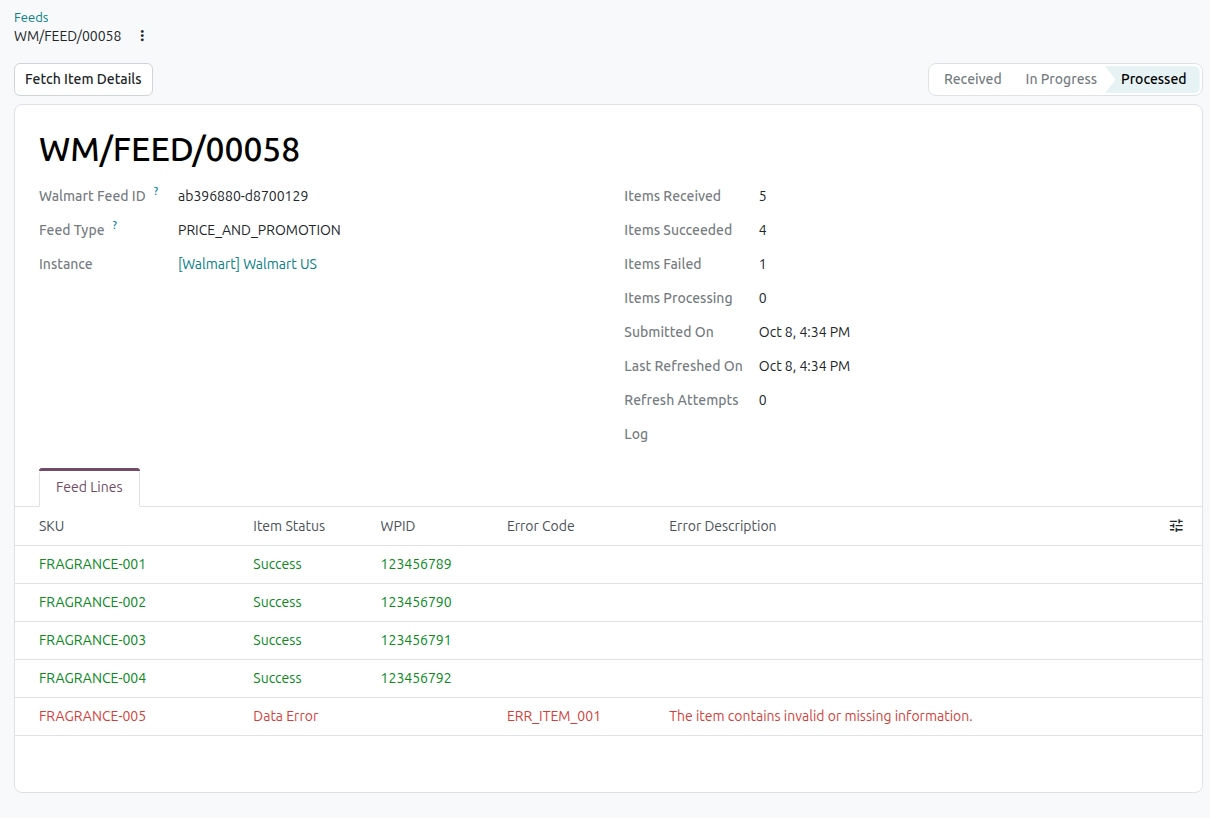1210x818 pixels.
Task: Sort by the Error Code column header
Action: [541, 526]
